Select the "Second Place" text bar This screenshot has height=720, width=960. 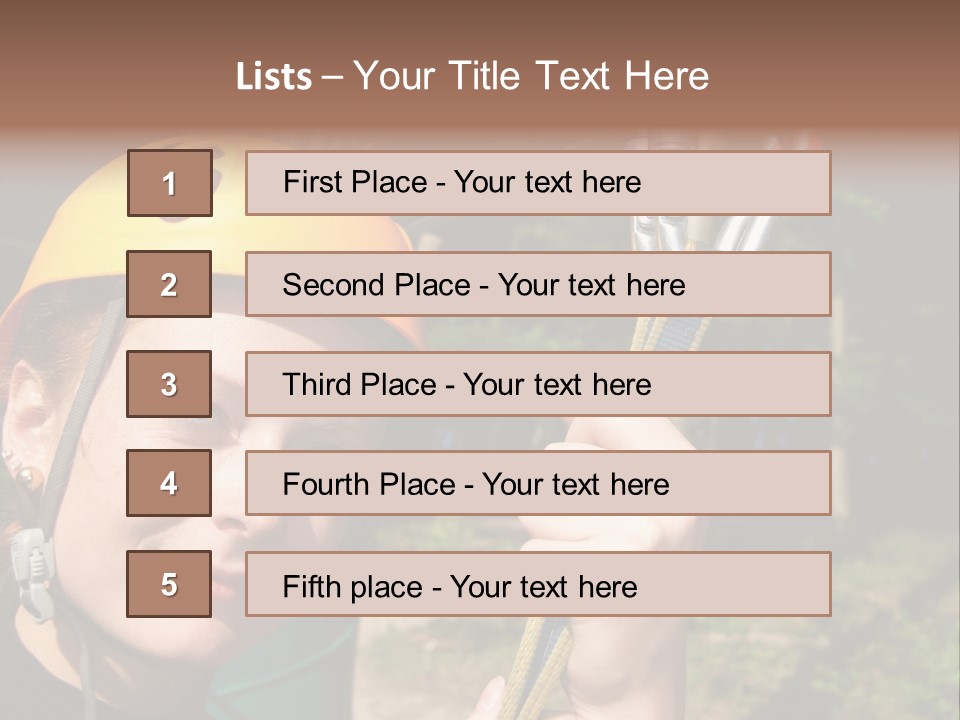coord(538,284)
